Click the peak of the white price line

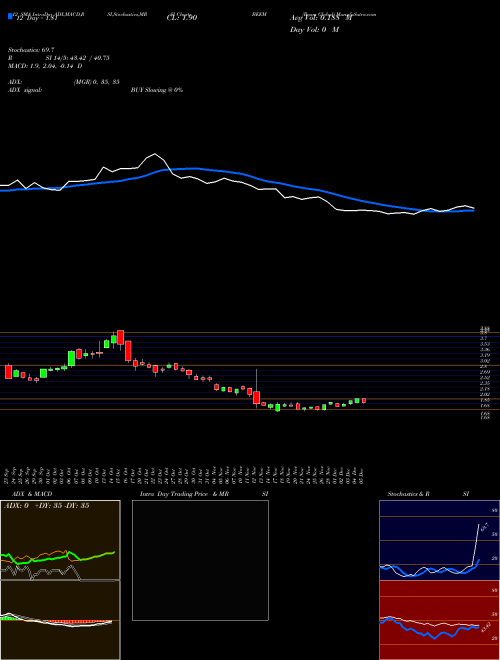click(155, 154)
